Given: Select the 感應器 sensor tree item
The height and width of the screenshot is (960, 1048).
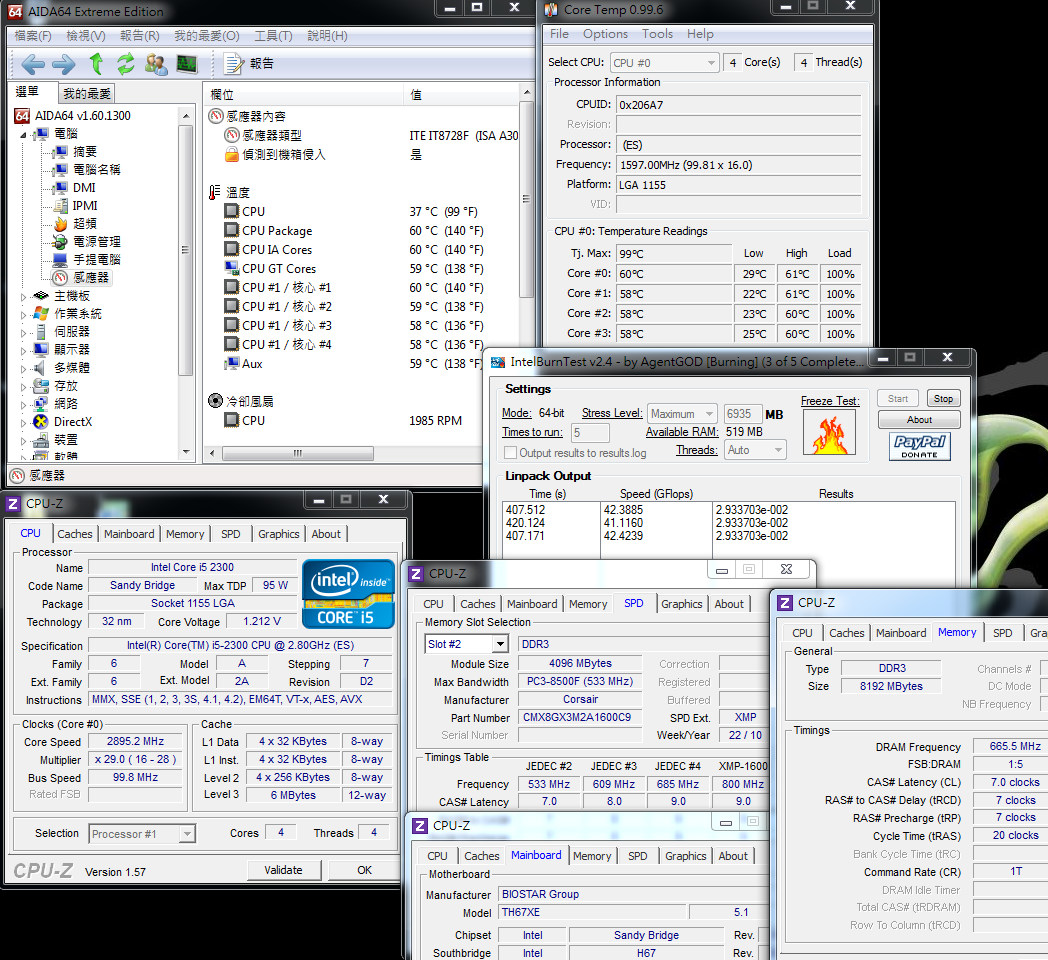Looking at the screenshot, I should click(x=91, y=277).
